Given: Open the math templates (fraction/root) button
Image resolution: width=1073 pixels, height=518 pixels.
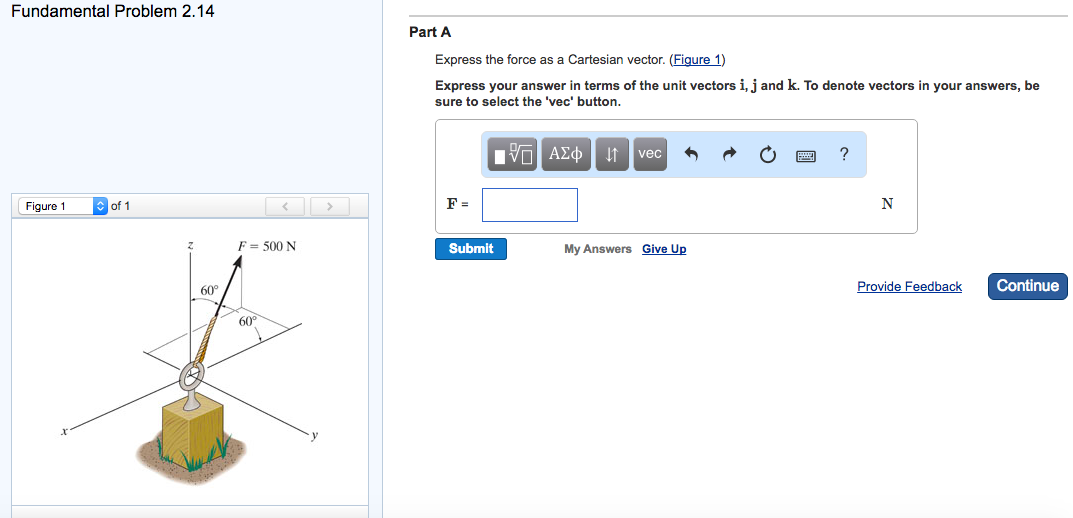Looking at the screenshot, I should tap(514, 154).
